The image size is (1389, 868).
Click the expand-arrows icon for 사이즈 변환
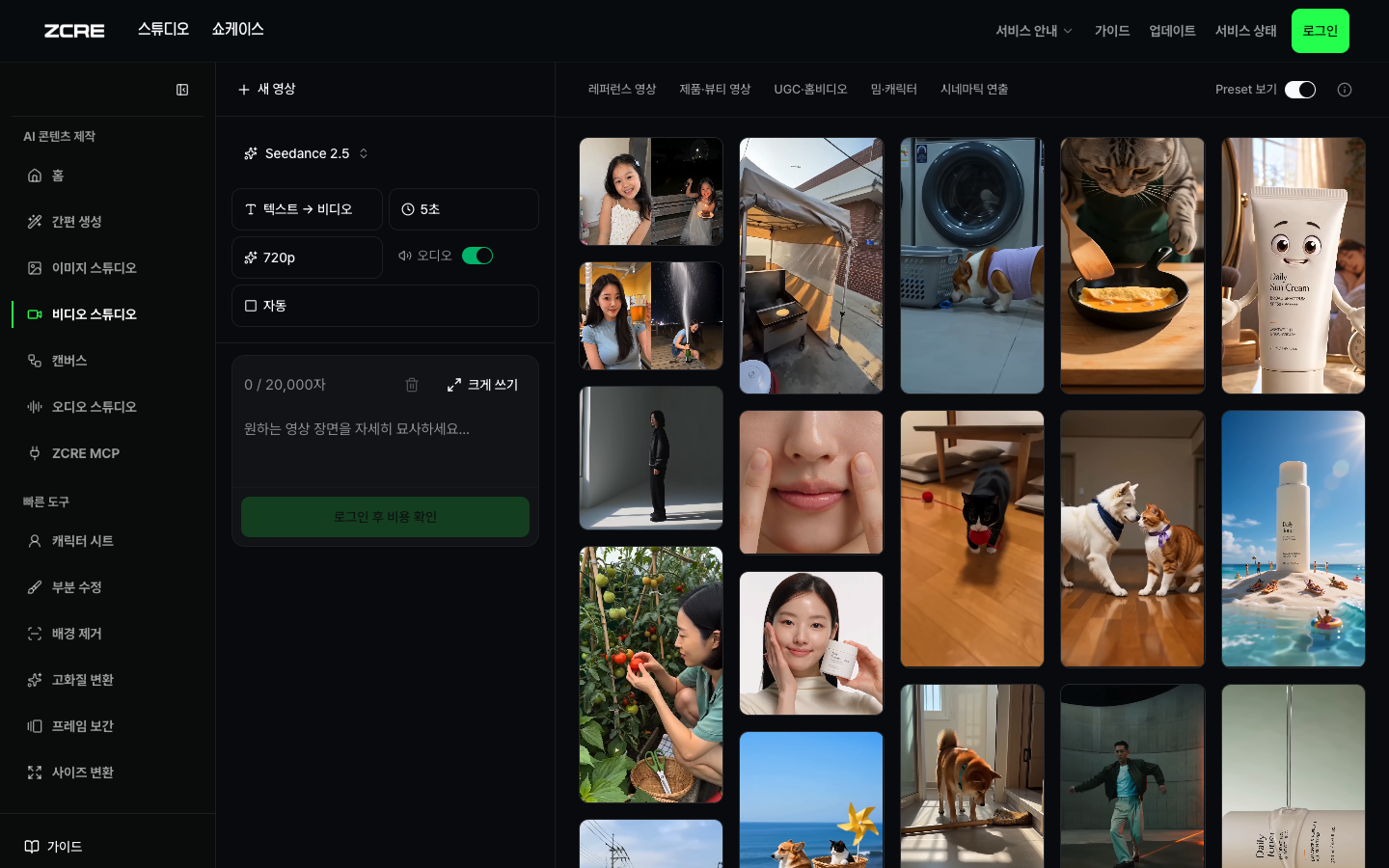click(x=35, y=773)
